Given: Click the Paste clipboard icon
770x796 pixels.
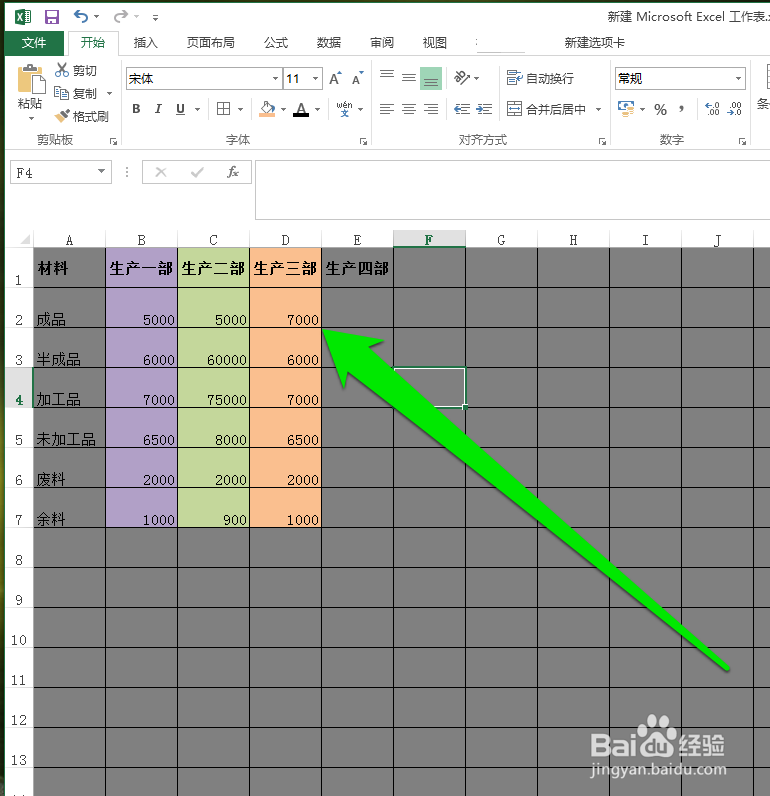Looking at the screenshot, I should tap(30, 80).
